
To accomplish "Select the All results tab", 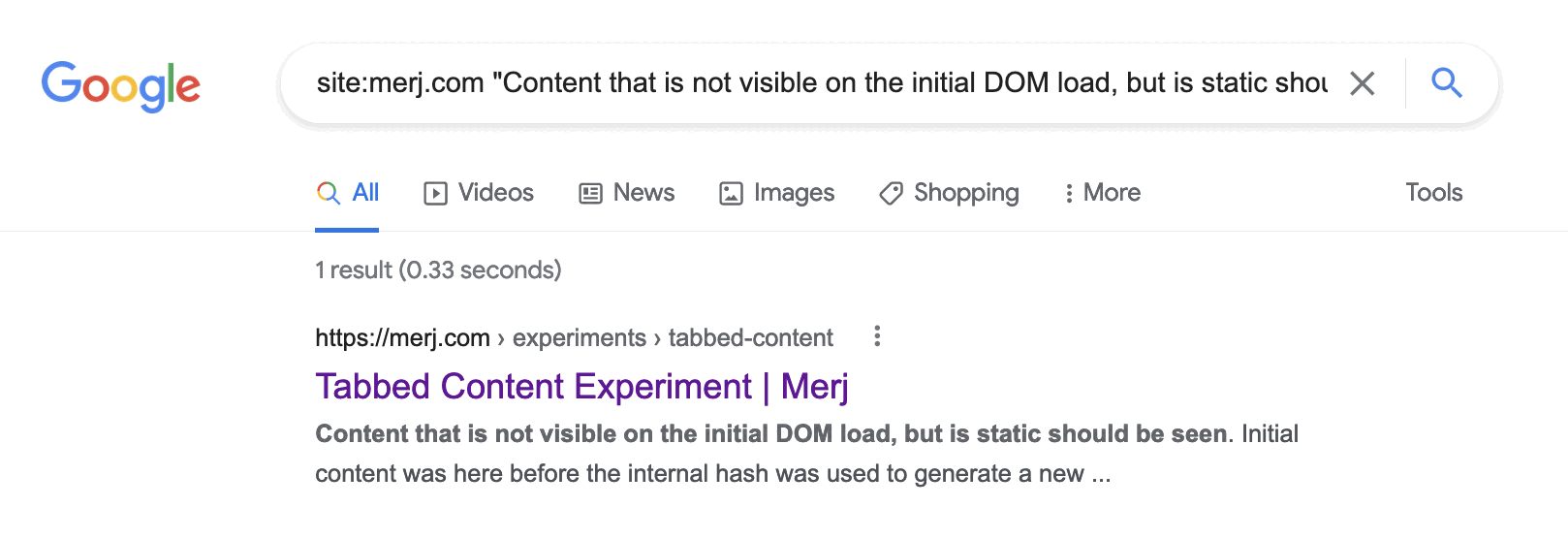I will (x=365, y=193).
